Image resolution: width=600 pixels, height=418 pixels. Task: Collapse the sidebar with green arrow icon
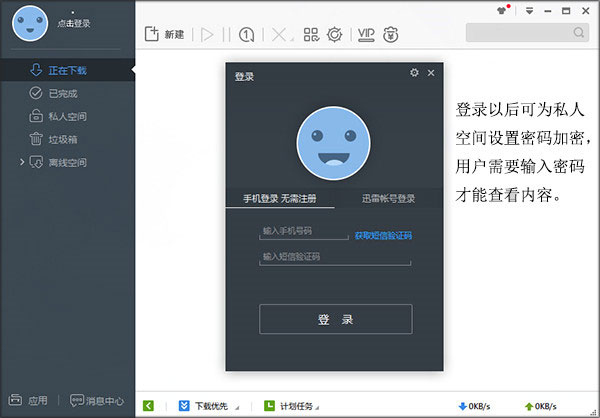coord(148,406)
